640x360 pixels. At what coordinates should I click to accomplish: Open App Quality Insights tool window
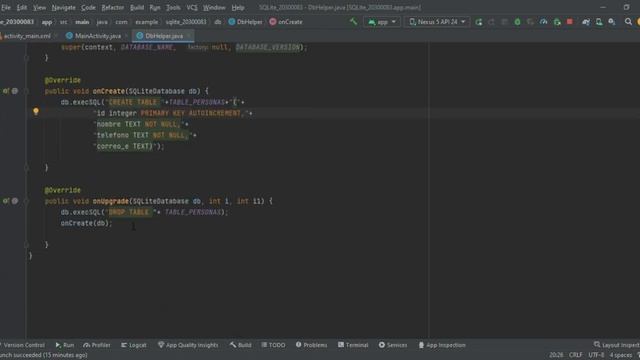tap(188, 345)
